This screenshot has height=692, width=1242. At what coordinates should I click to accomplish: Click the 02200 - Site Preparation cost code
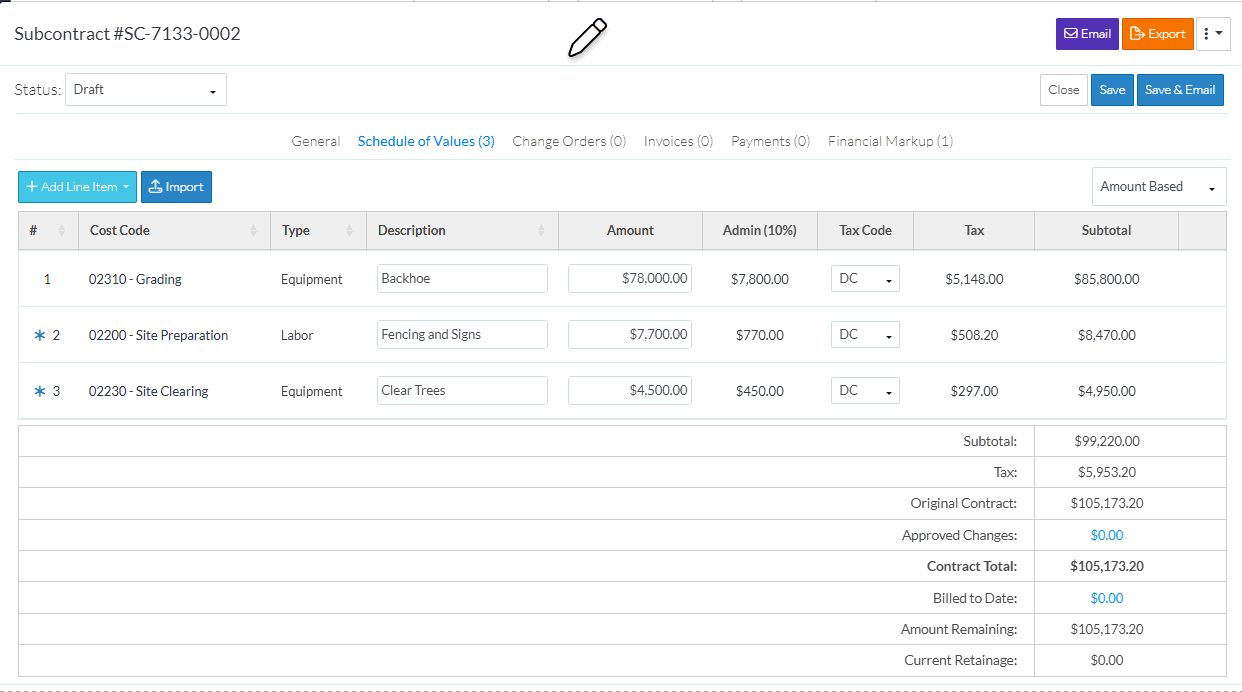158,336
